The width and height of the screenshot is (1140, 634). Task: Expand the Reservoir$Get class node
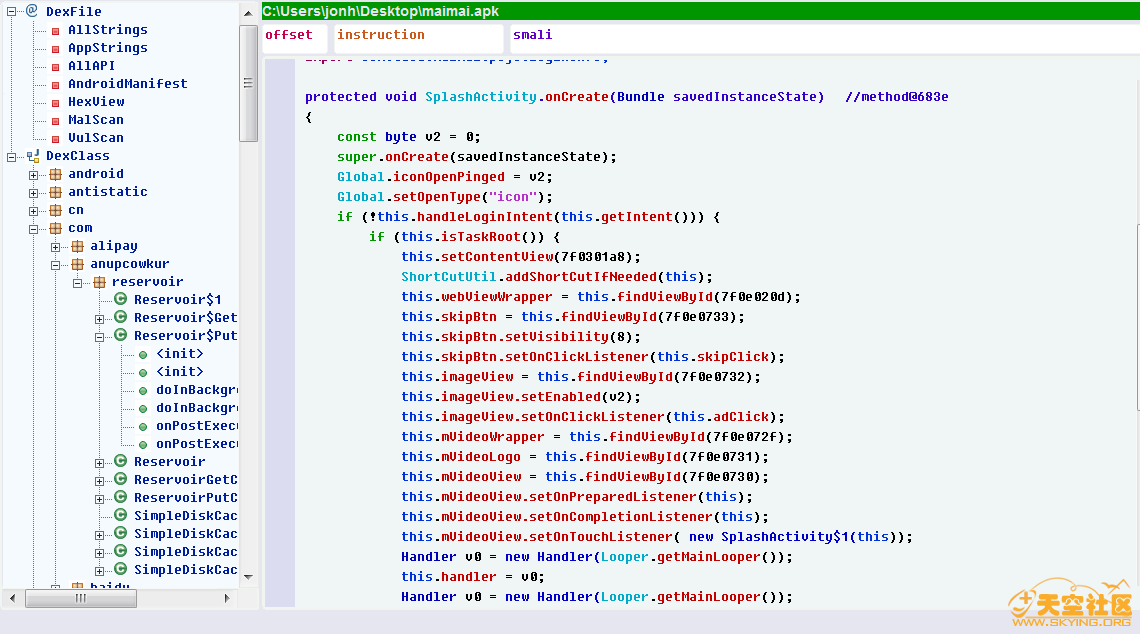(100, 318)
